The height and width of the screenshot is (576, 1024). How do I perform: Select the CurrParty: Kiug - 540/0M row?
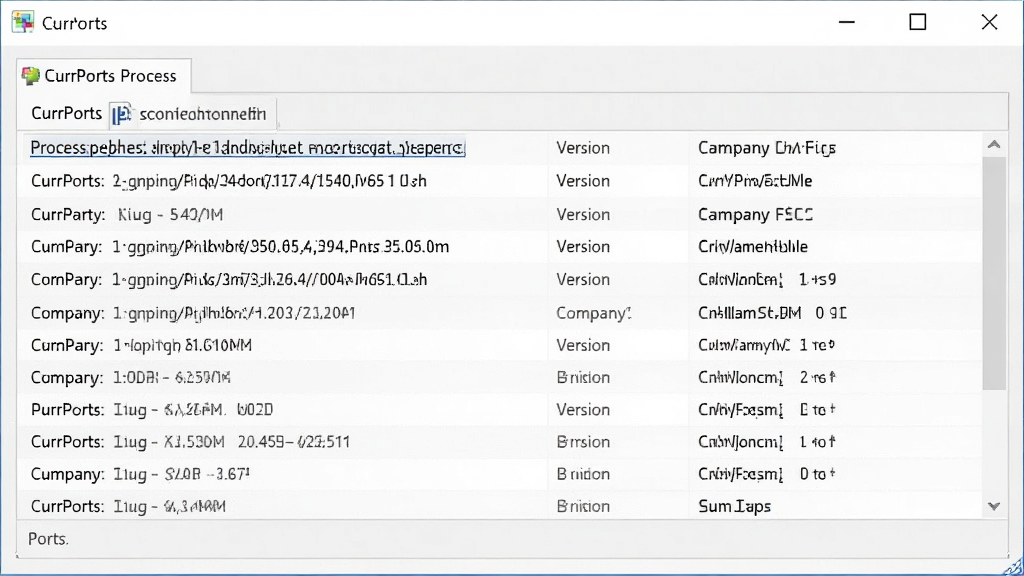click(x=499, y=214)
